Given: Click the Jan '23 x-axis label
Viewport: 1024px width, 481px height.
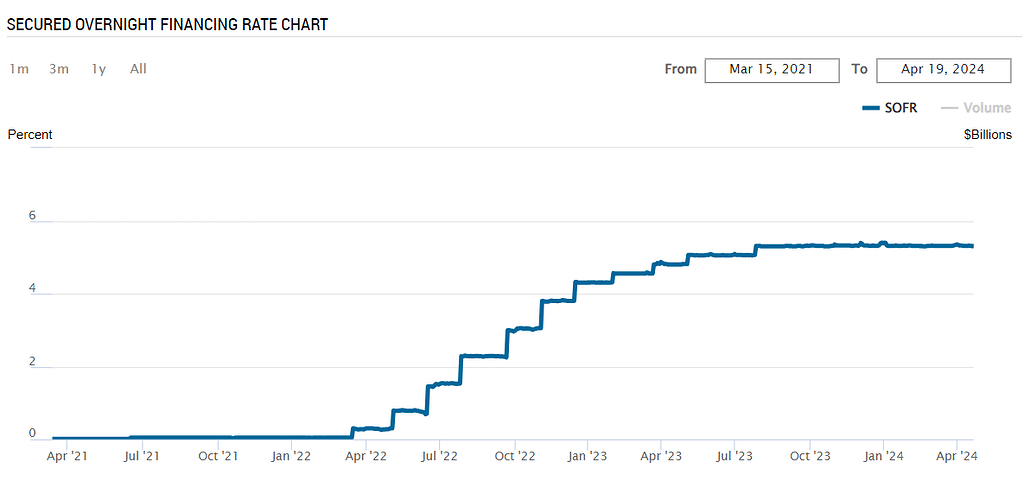Looking at the screenshot, I should click(587, 456).
